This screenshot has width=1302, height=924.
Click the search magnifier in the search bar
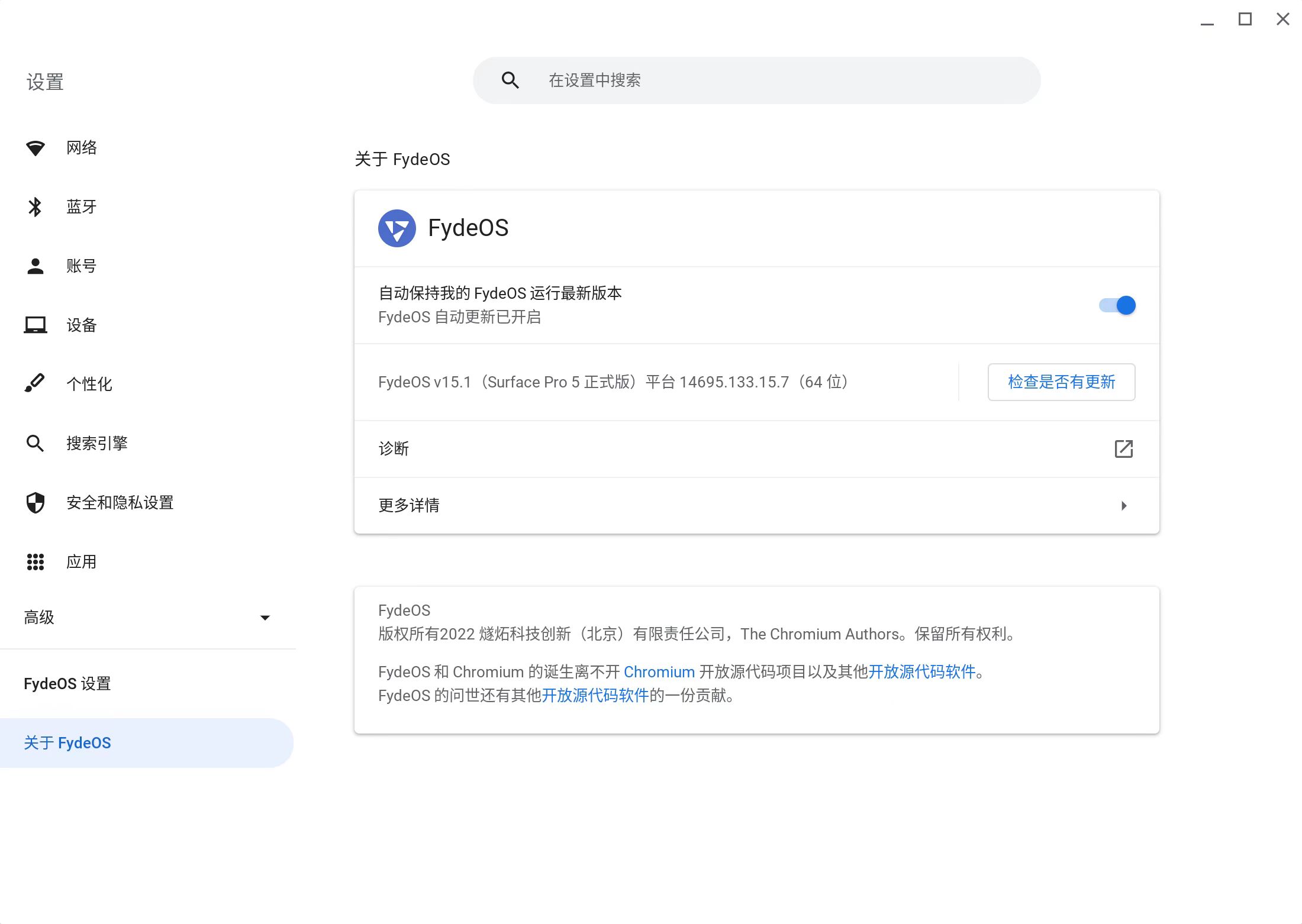point(510,80)
